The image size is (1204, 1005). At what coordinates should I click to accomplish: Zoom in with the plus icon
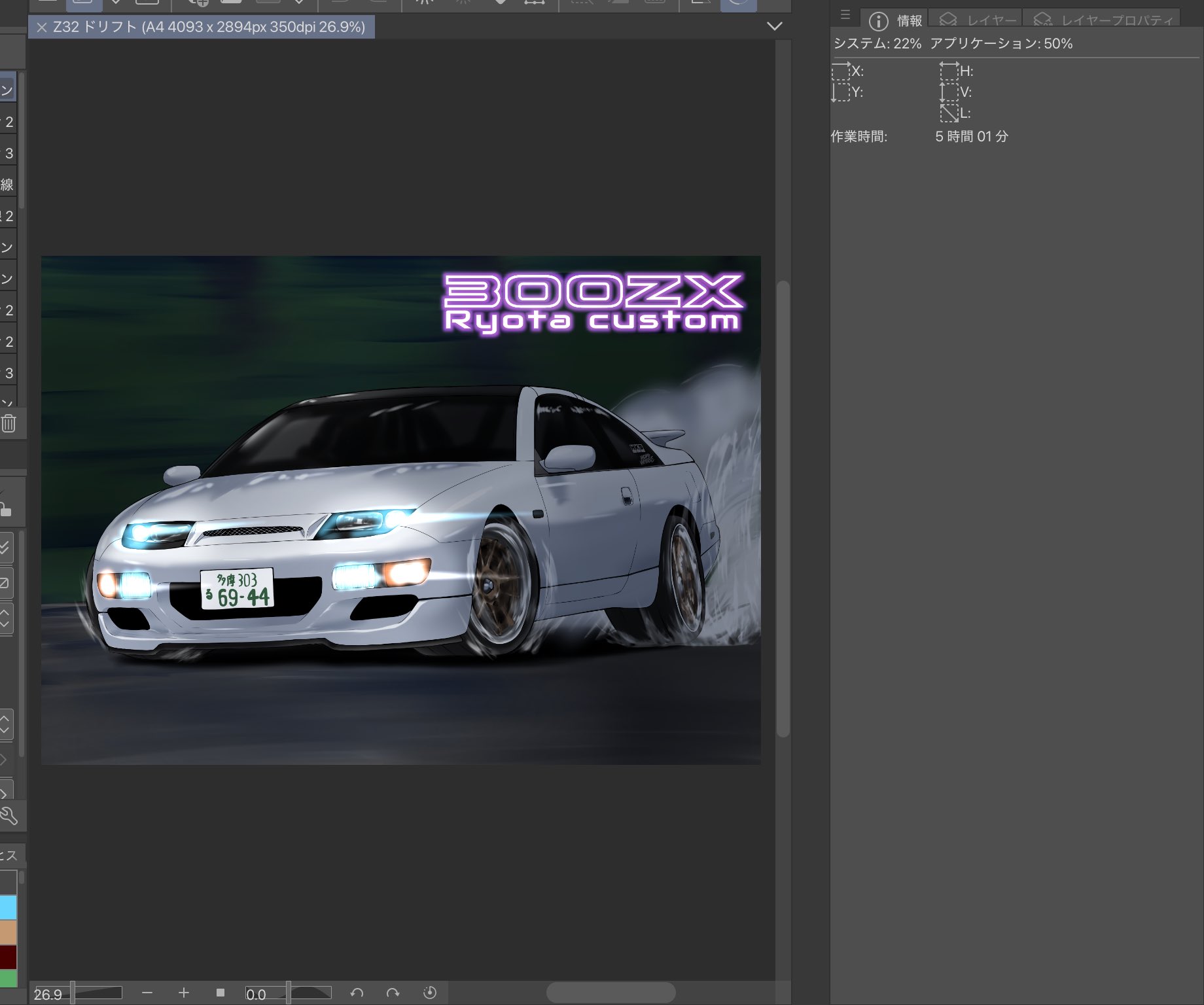[x=184, y=993]
